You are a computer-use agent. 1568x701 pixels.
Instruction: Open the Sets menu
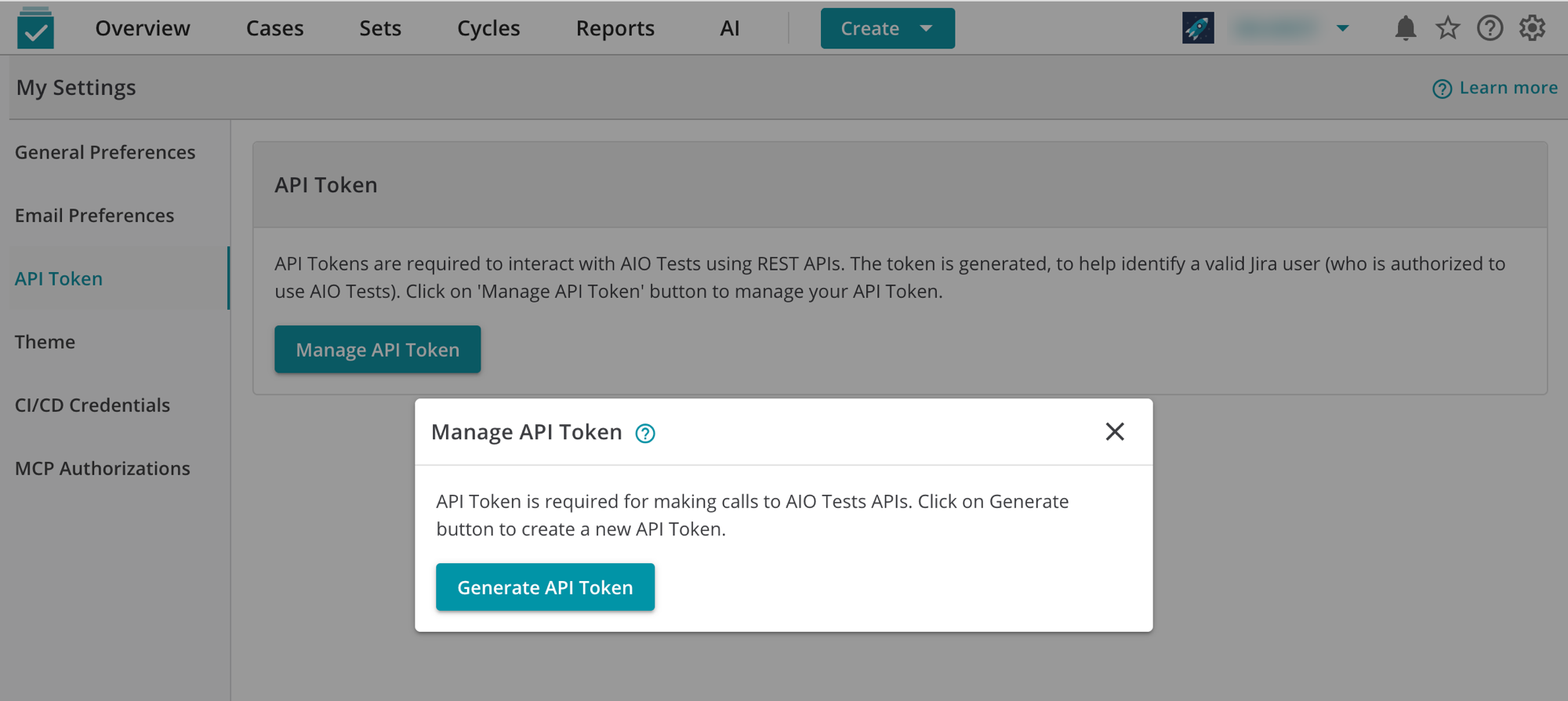pyautogui.click(x=380, y=28)
